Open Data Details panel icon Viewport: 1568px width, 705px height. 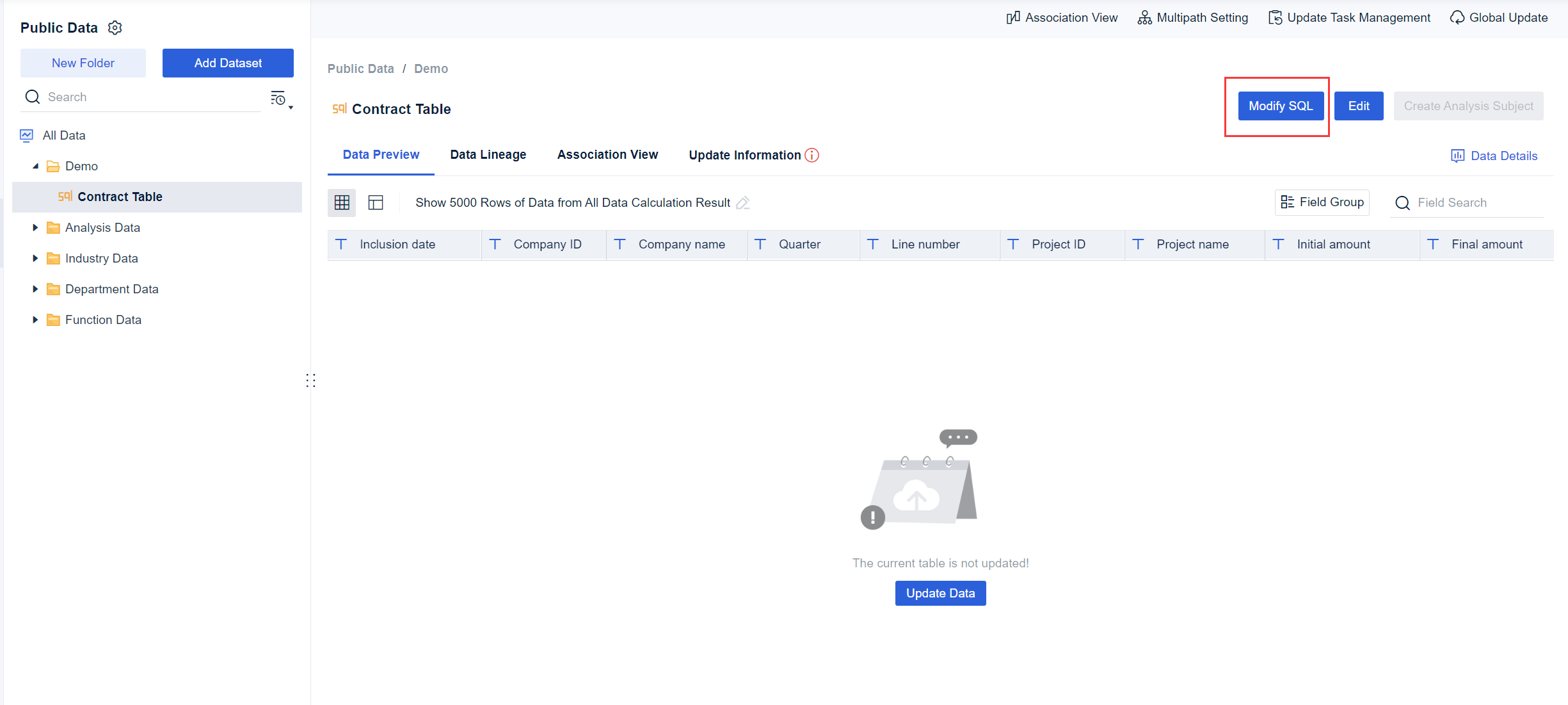[1457, 156]
